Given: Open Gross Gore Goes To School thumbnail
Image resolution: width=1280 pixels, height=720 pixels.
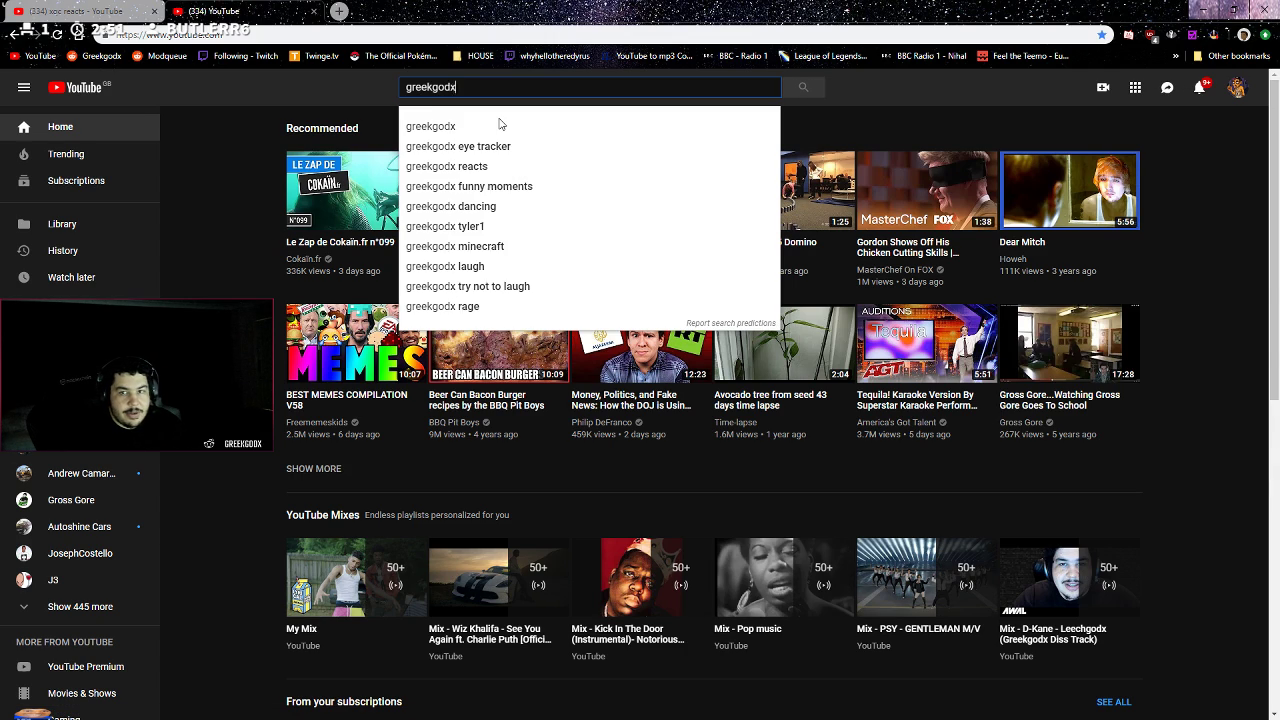Looking at the screenshot, I should point(1069,343).
